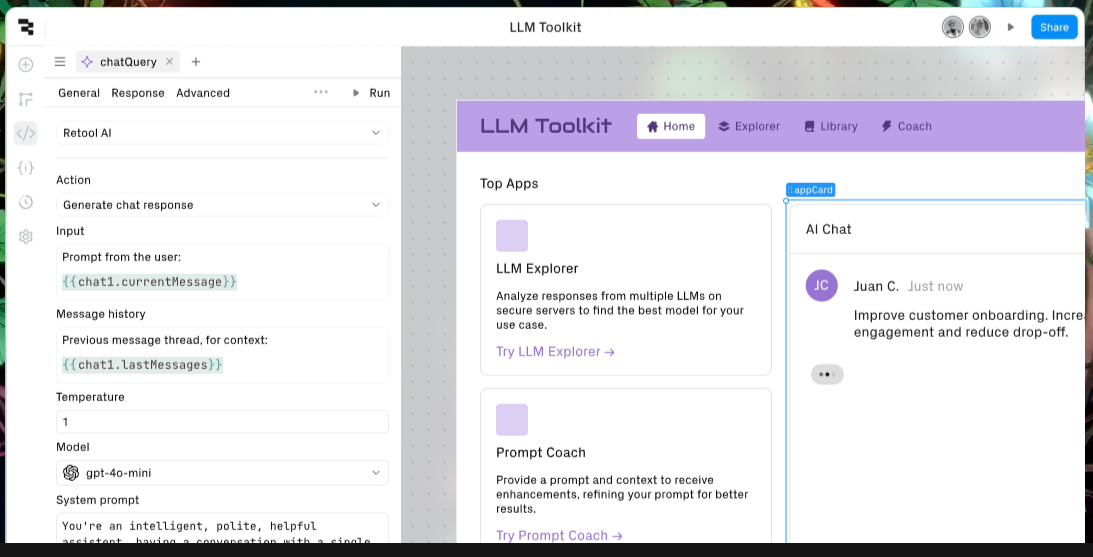Click the Top Apps heading
The height and width of the screenshot is (557, 1093).
[509, 183]
